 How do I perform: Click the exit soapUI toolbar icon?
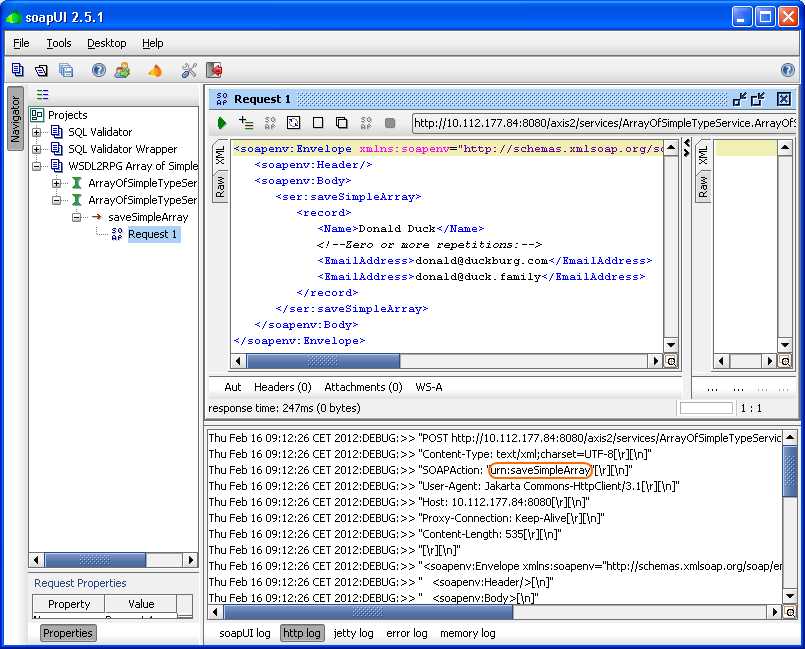(214, 70)
